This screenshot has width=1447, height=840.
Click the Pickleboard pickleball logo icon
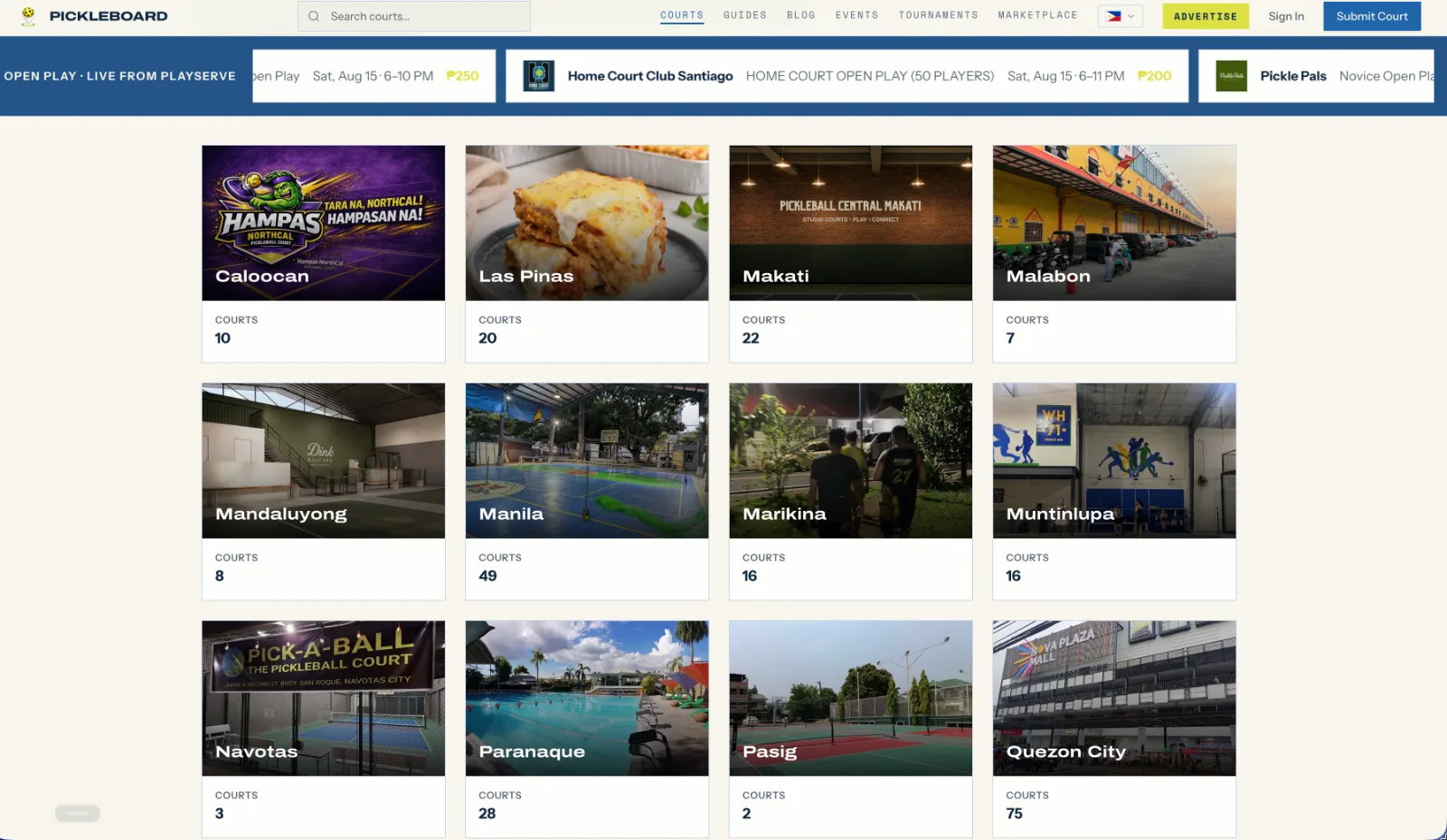pos(28,16)
